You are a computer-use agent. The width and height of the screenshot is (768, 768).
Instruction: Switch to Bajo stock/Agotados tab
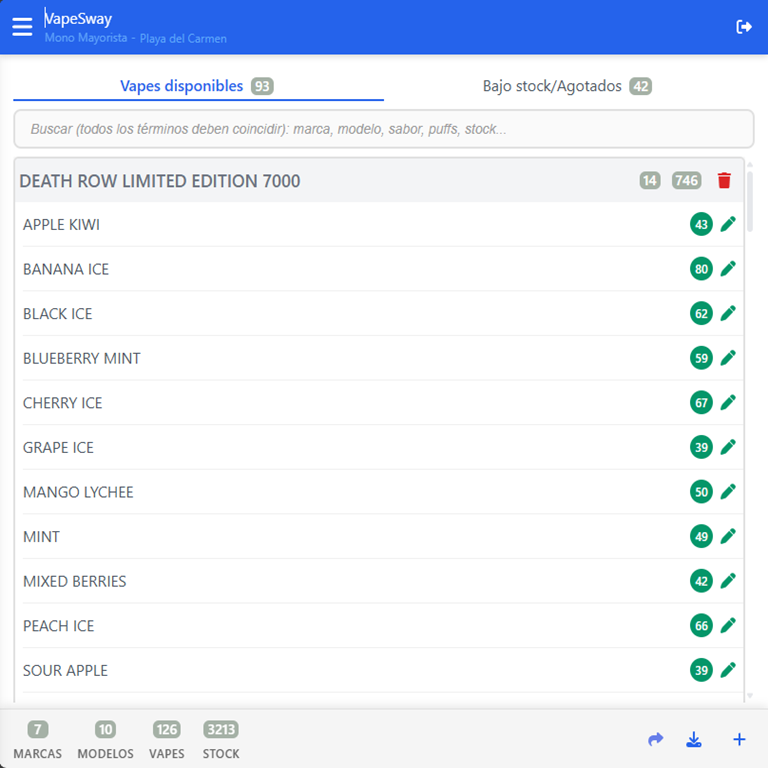coord(566,86)
